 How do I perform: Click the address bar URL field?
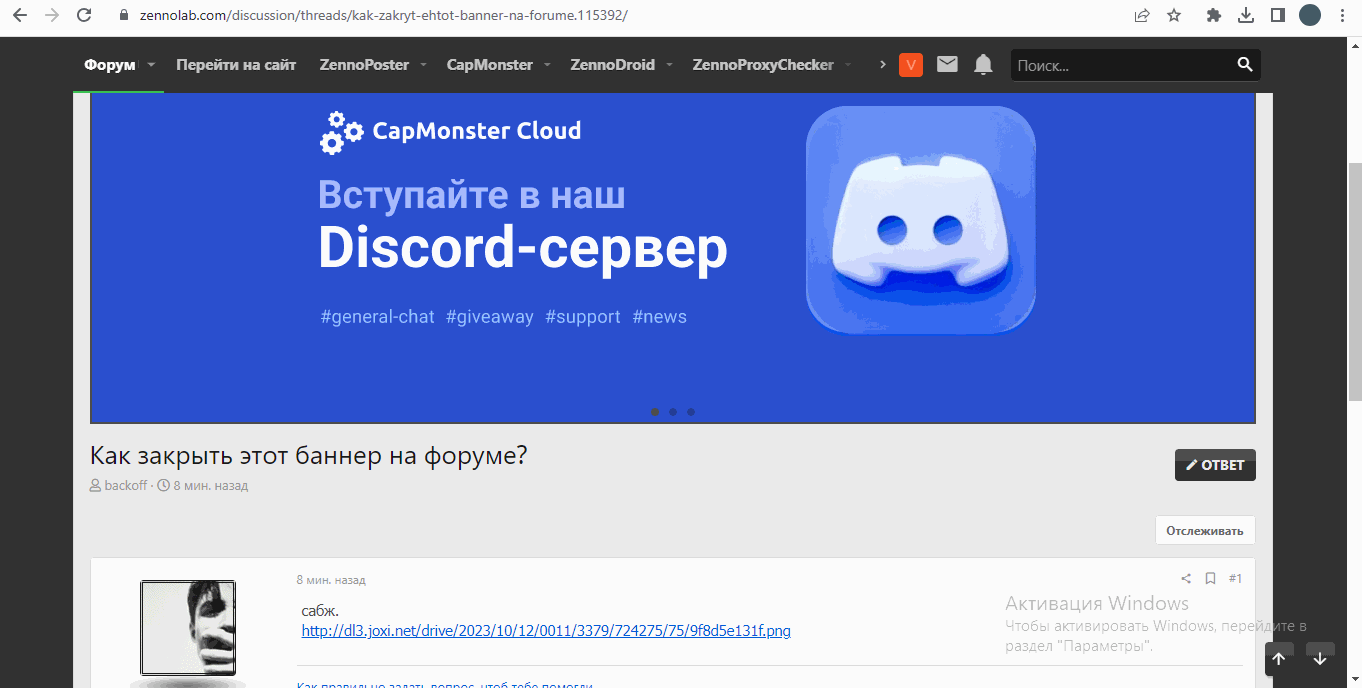tap(620, 15)
